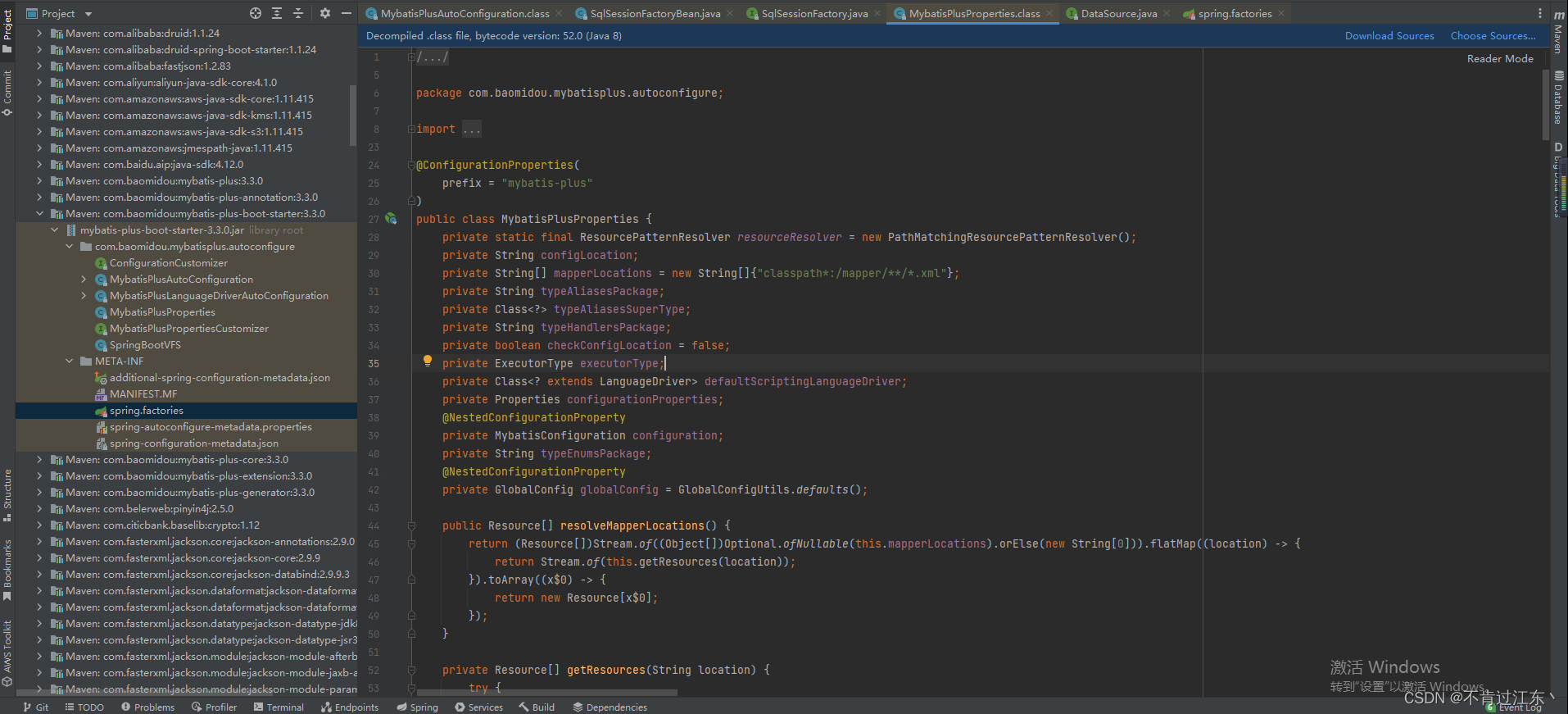The image size is (1568, 714).
Task: Open the Terminal tool window
Action: [x=279, y=707]
